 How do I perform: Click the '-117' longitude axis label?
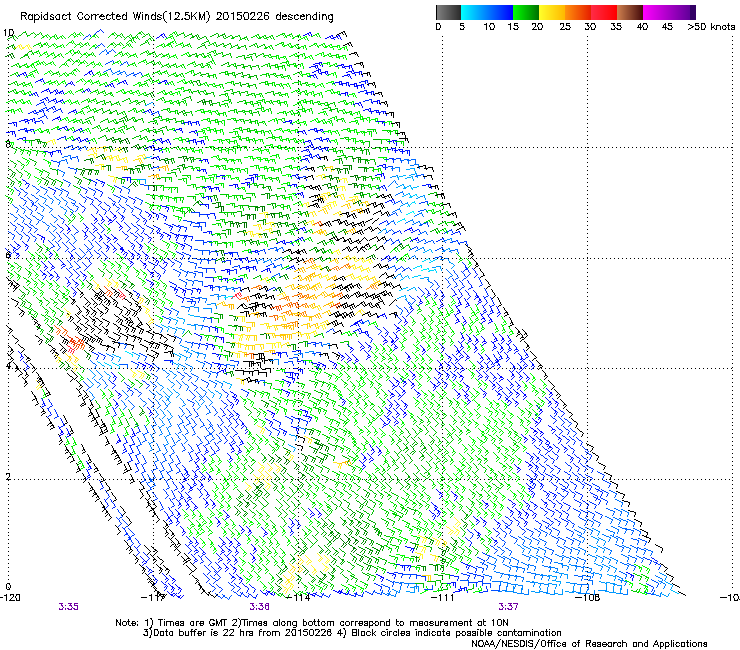pyautogui.click(x=154, y=598)
